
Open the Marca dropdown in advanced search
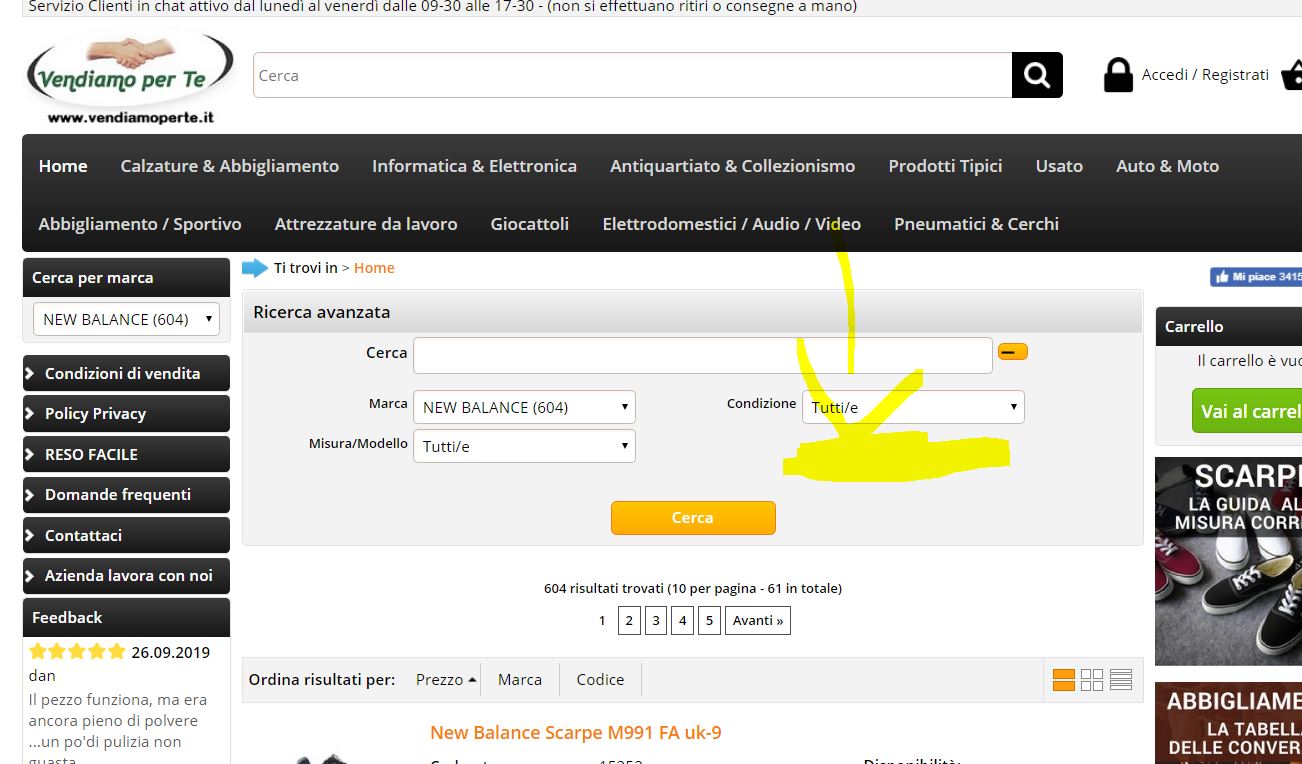524,407
